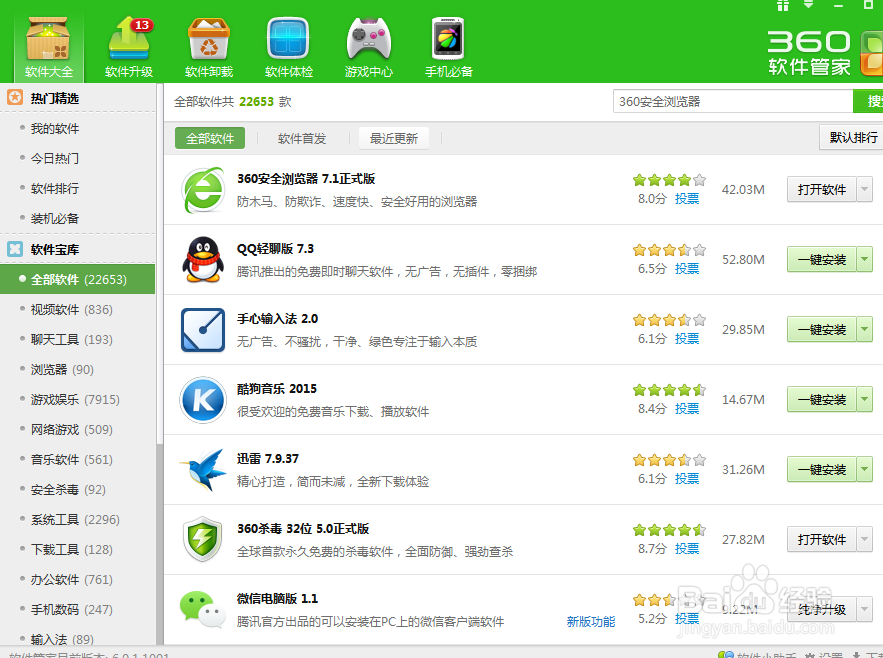Click 投票 link for 酷狗音乐 2015
The image size is (883, 658).
(x=687, y=408)
